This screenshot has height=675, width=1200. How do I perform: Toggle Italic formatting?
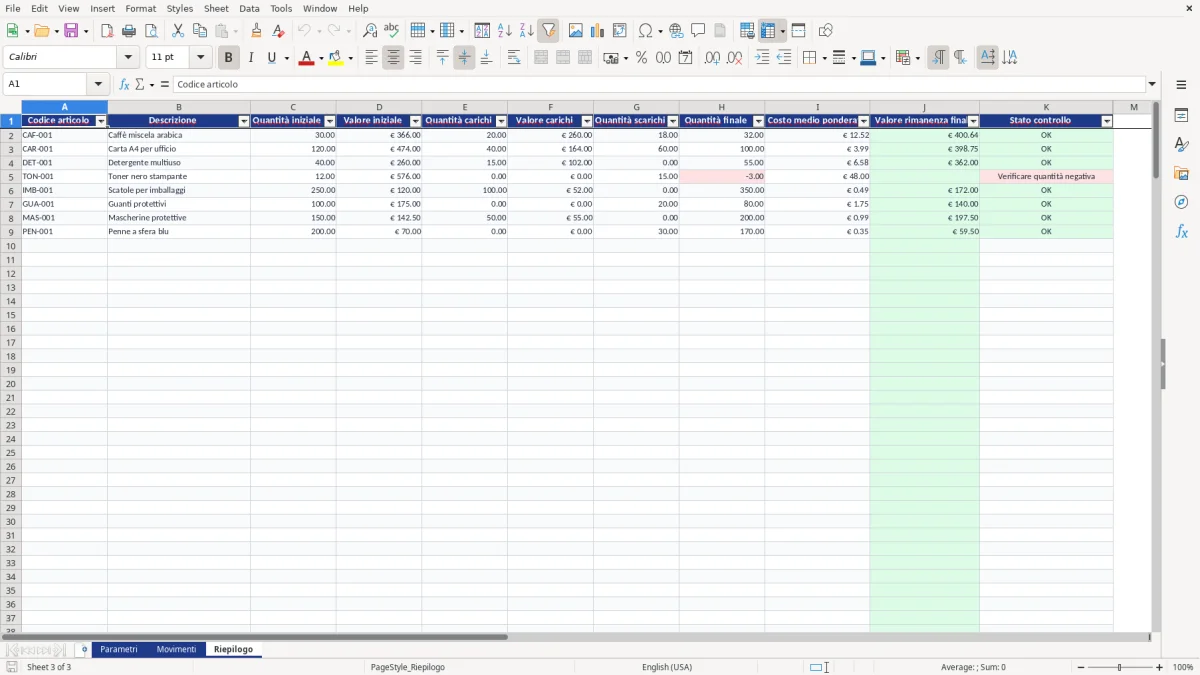point(251,58)
